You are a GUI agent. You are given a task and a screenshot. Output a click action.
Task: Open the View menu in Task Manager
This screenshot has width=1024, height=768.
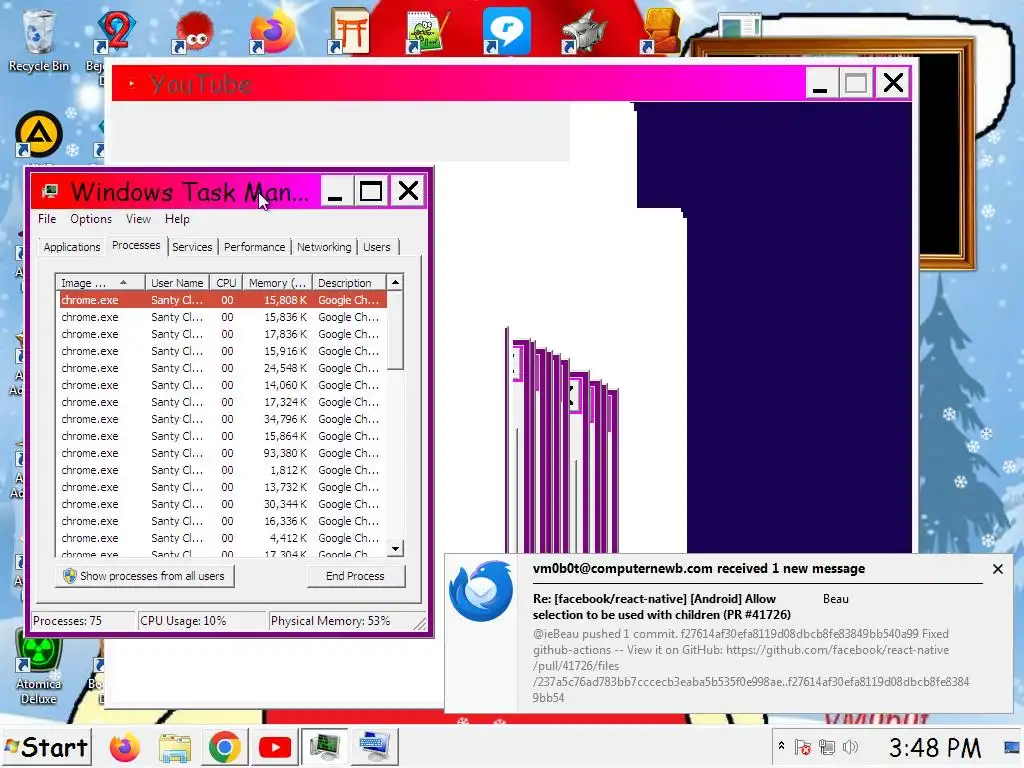(x=138, y=219)
